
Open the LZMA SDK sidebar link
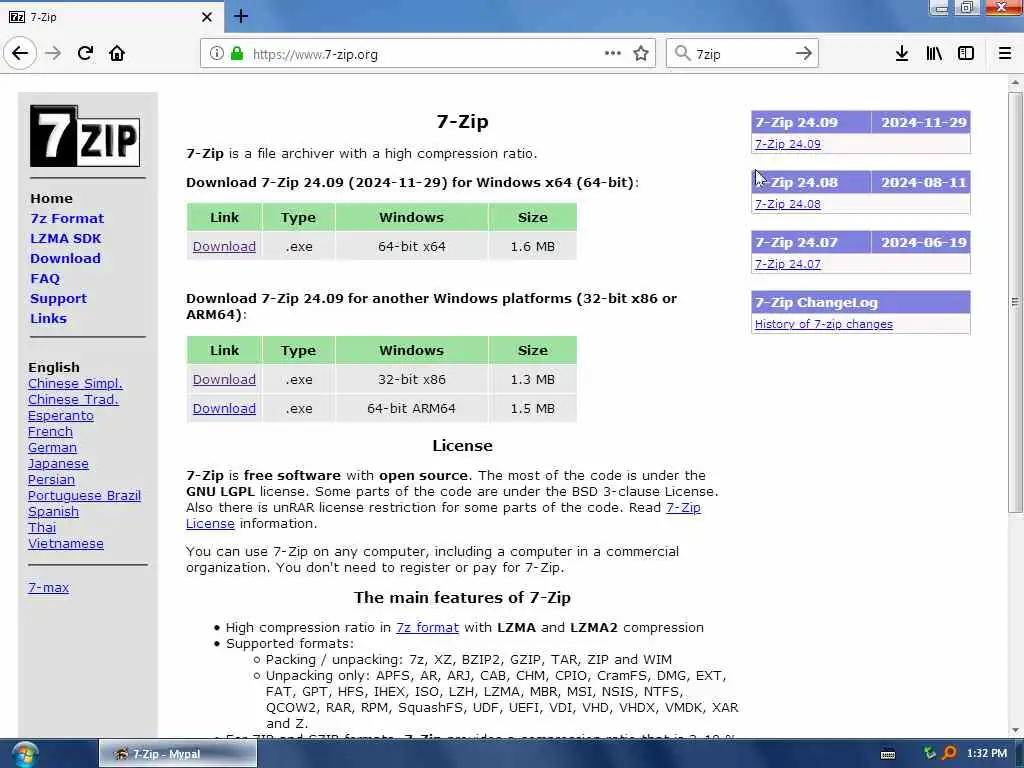(x=65, y=238)
